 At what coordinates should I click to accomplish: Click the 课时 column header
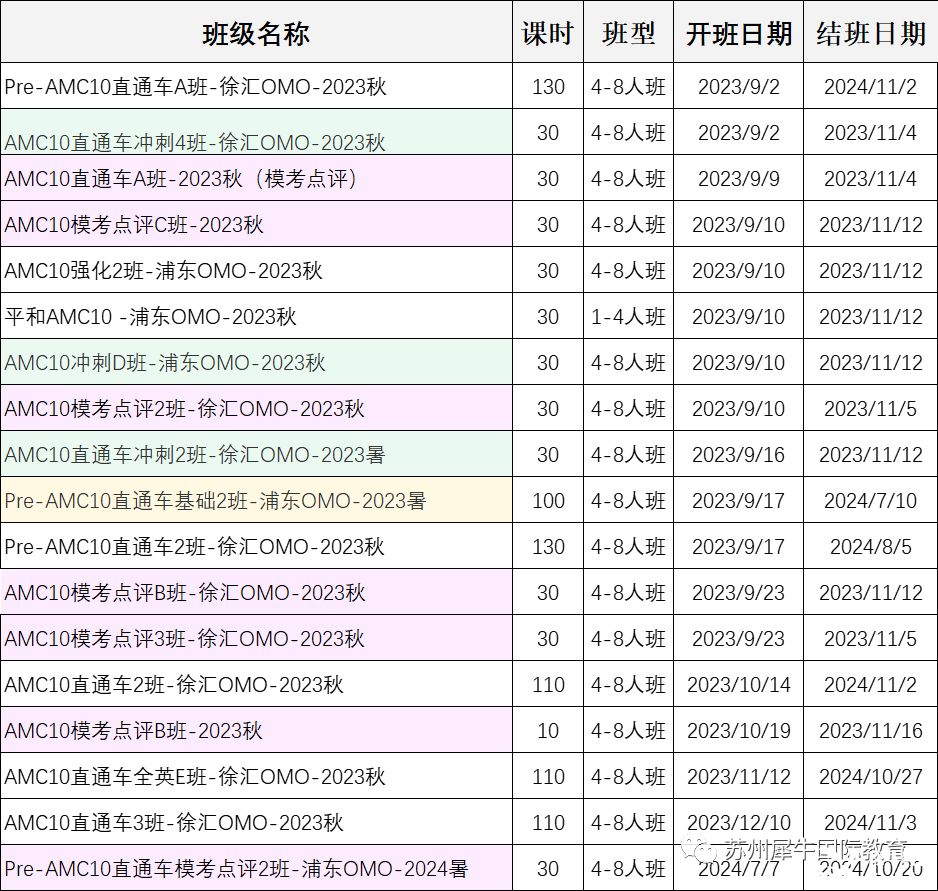(x=548, y=34)
